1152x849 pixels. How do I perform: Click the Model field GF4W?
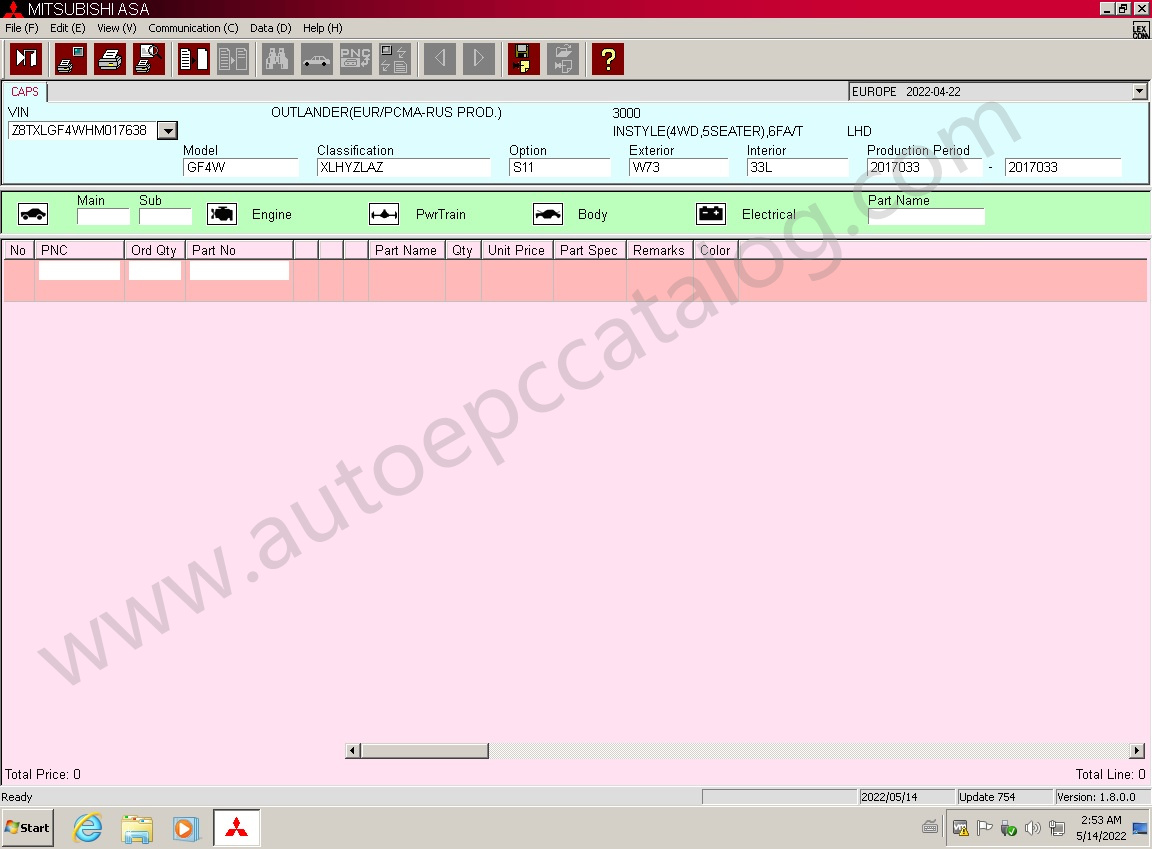coord(241,167)
